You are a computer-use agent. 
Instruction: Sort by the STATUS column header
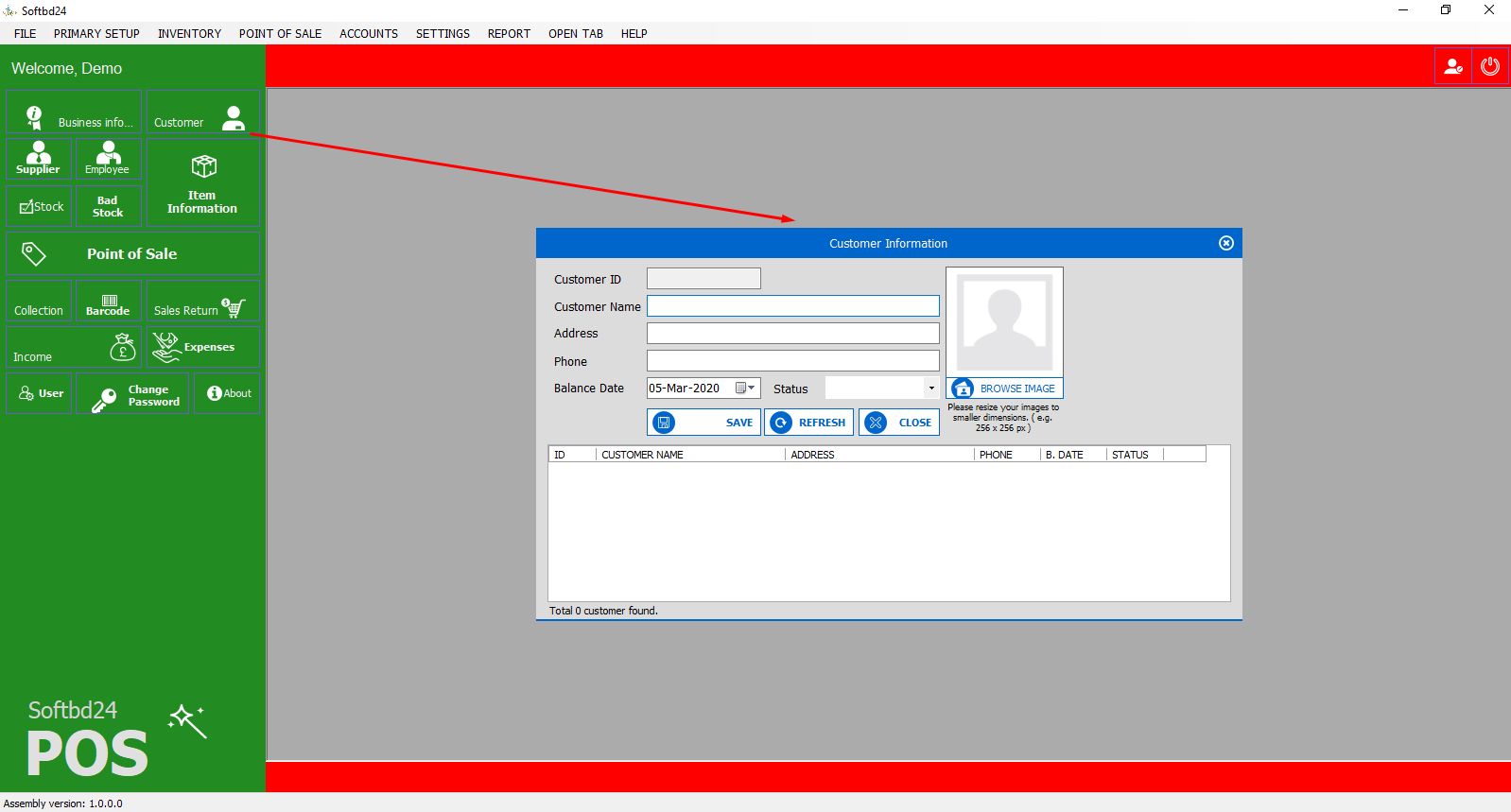point(1135,455)
